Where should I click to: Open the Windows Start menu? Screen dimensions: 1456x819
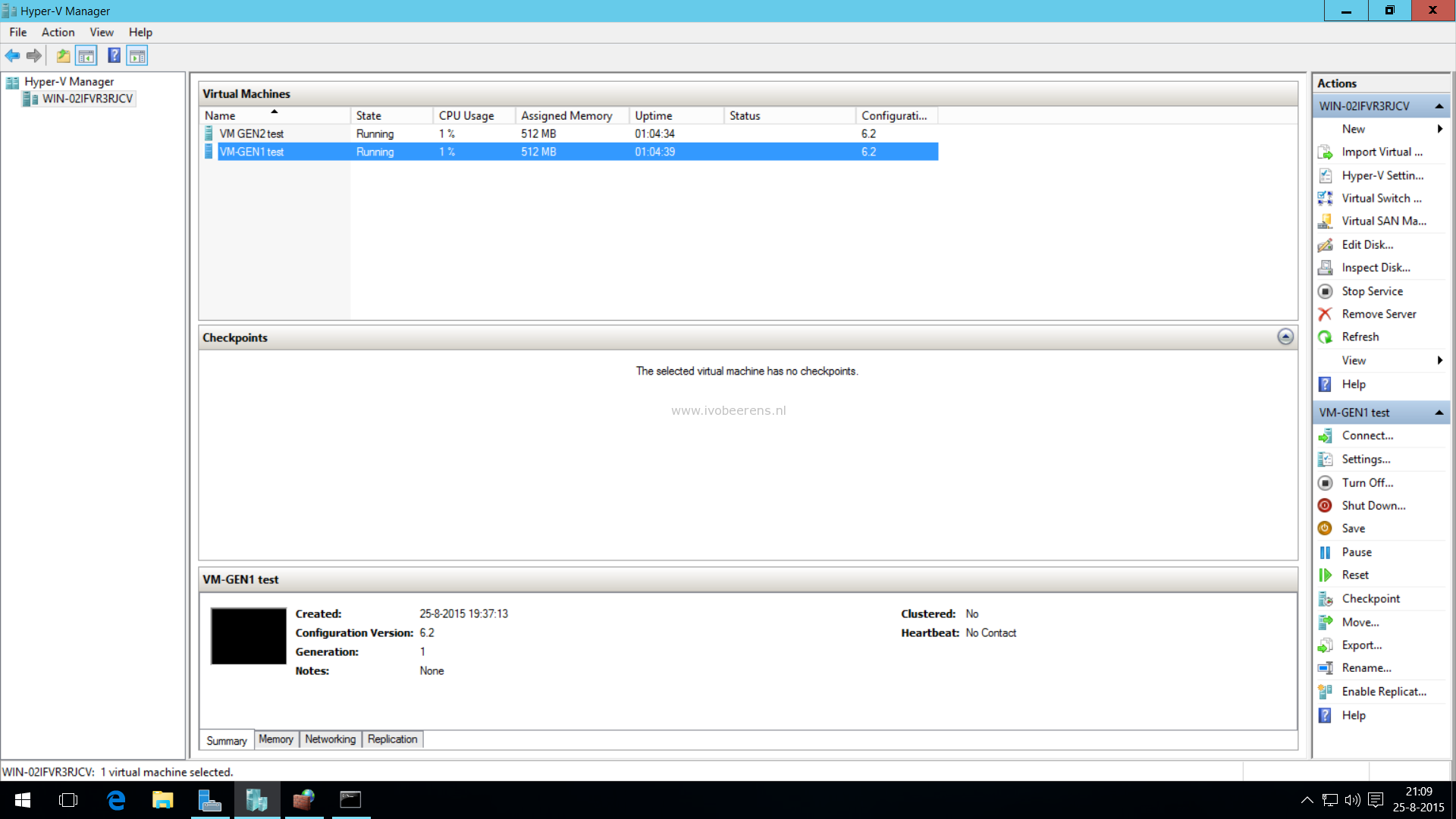click(23, 800)
